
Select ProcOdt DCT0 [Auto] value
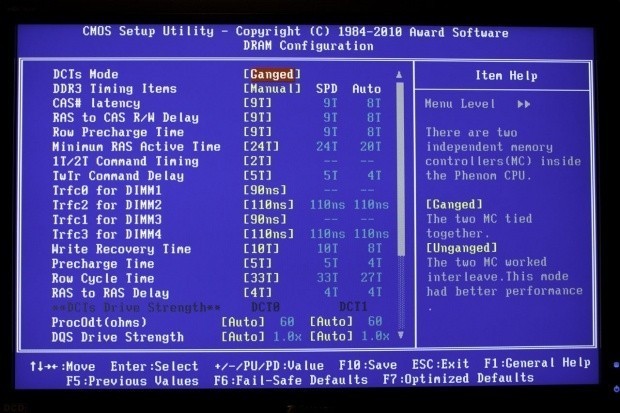[x=243, y=322]
